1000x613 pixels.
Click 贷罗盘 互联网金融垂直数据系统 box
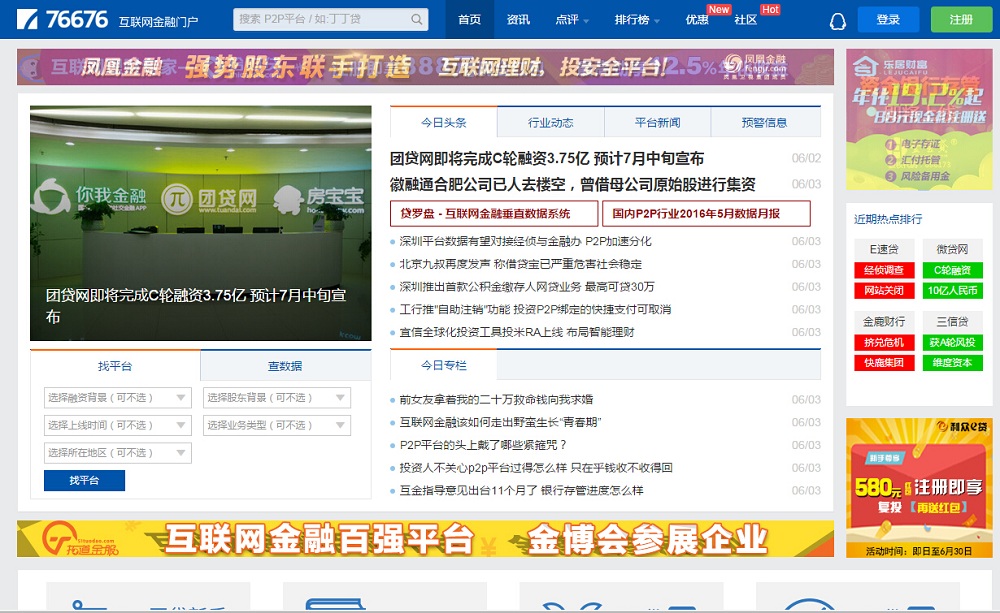(x=494, y=214)
